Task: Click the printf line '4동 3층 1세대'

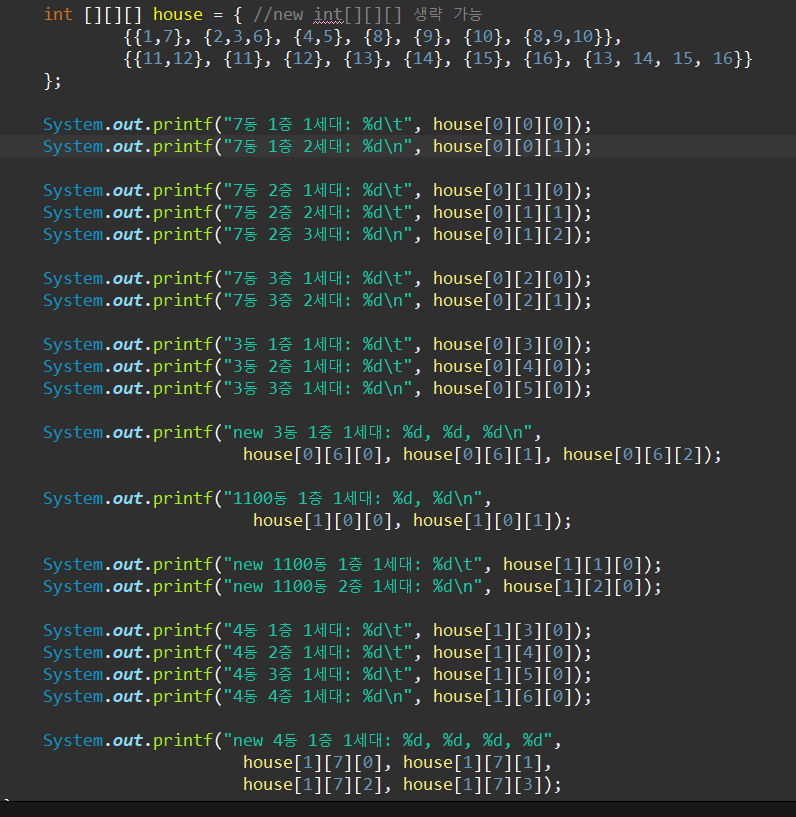Action: 317,675
